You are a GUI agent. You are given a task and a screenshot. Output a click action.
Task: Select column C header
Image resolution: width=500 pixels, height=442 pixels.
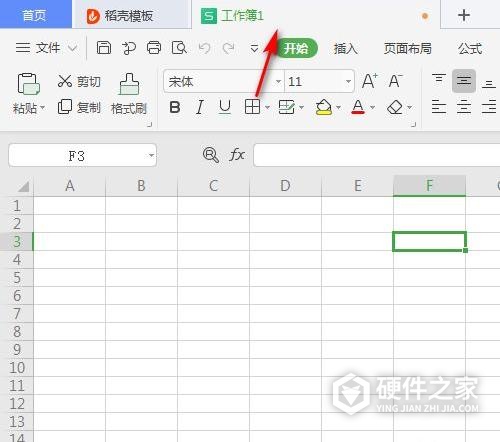pos(213,185)
